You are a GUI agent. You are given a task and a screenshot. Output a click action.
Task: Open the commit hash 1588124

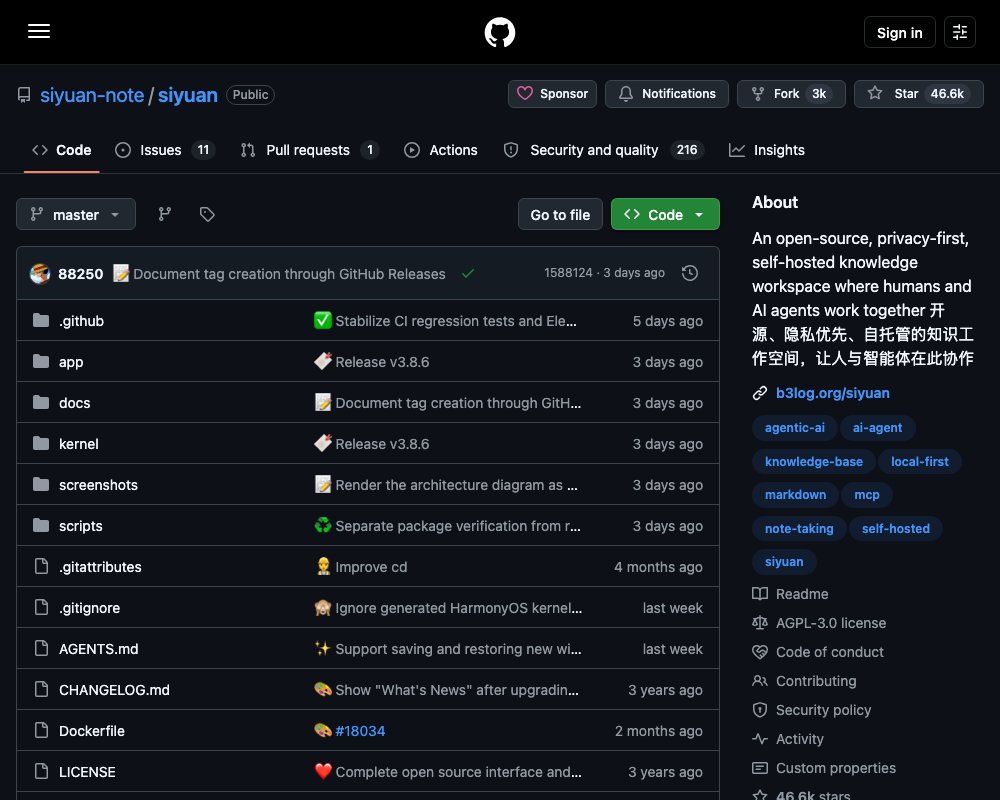[568, 273]
